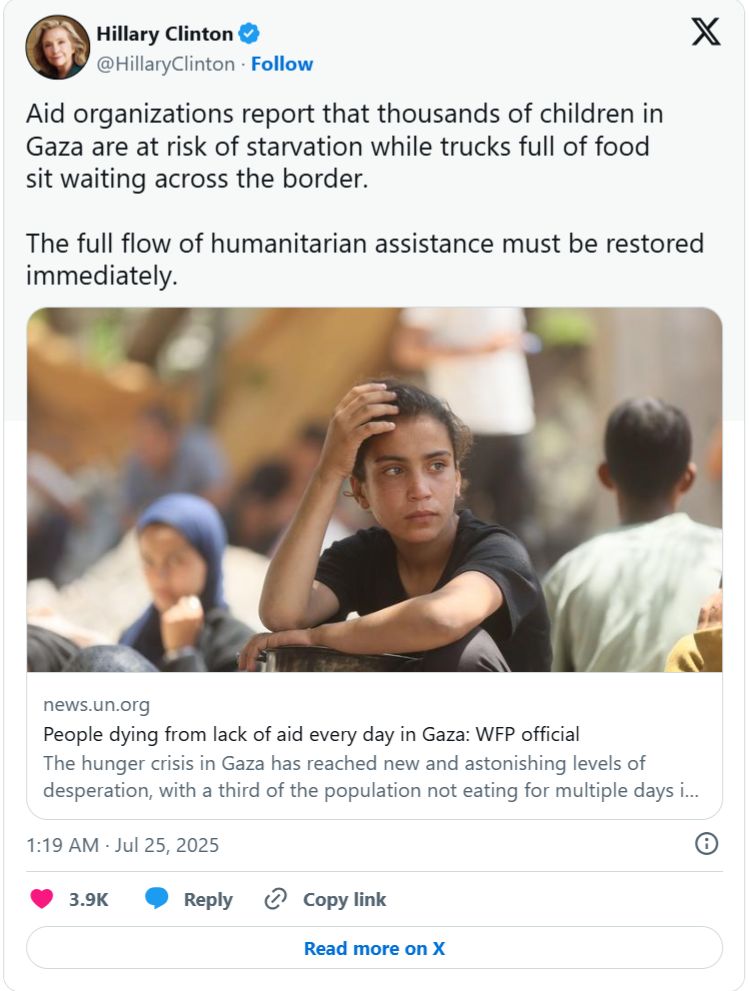Open the news.un.org domain link
This screenshot has height=991, width=749.
(x=96, y=706)
